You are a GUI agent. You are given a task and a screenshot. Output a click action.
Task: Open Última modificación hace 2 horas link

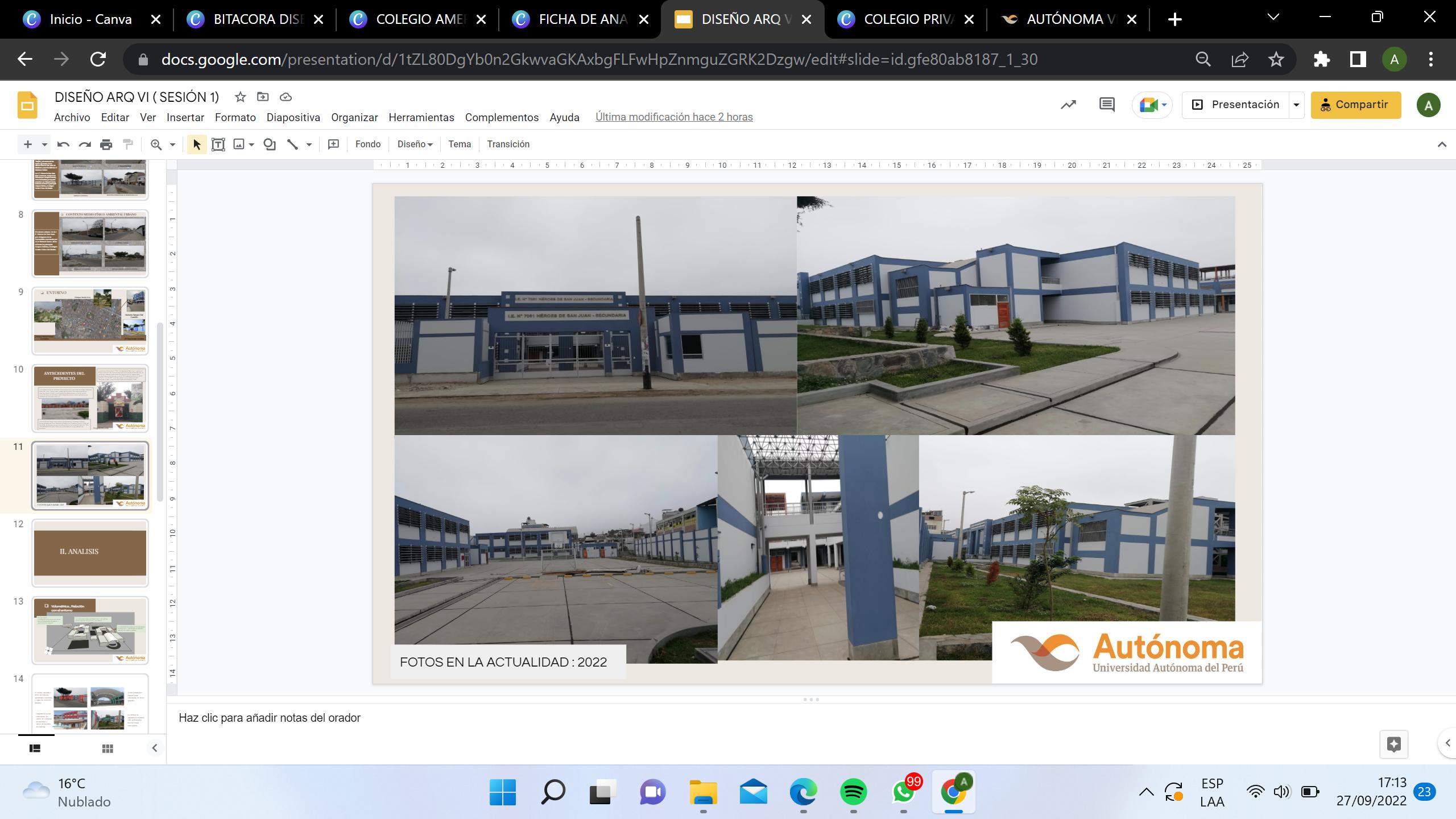674,117
